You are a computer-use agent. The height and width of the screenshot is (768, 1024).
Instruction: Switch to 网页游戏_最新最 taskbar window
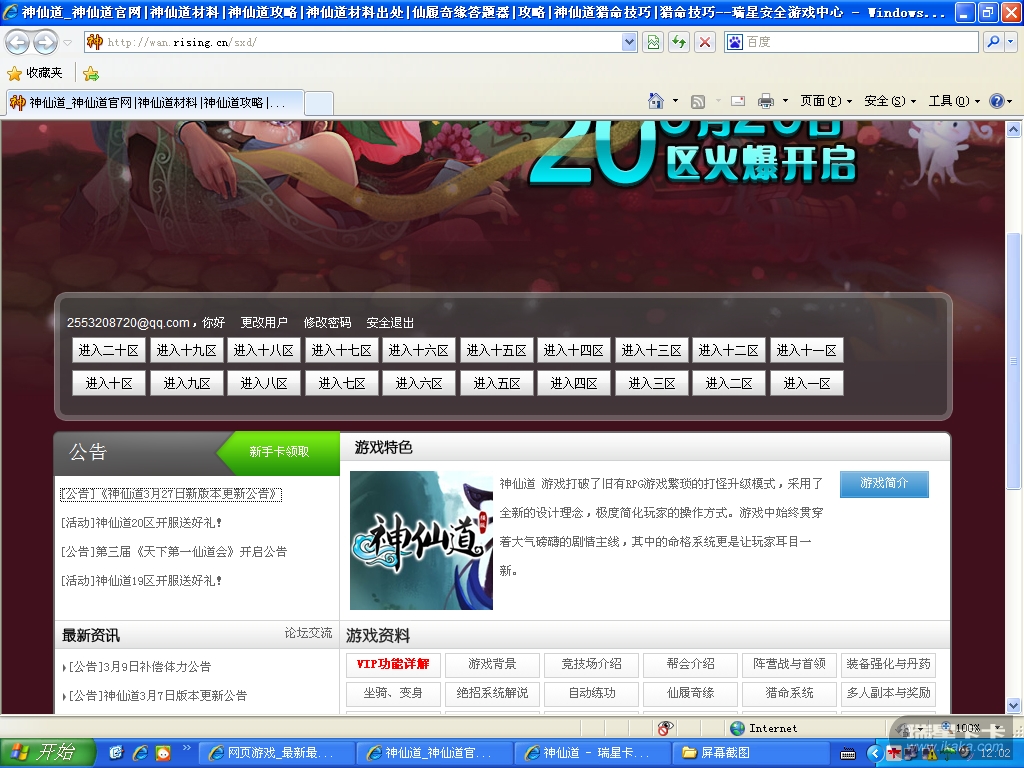274,753
